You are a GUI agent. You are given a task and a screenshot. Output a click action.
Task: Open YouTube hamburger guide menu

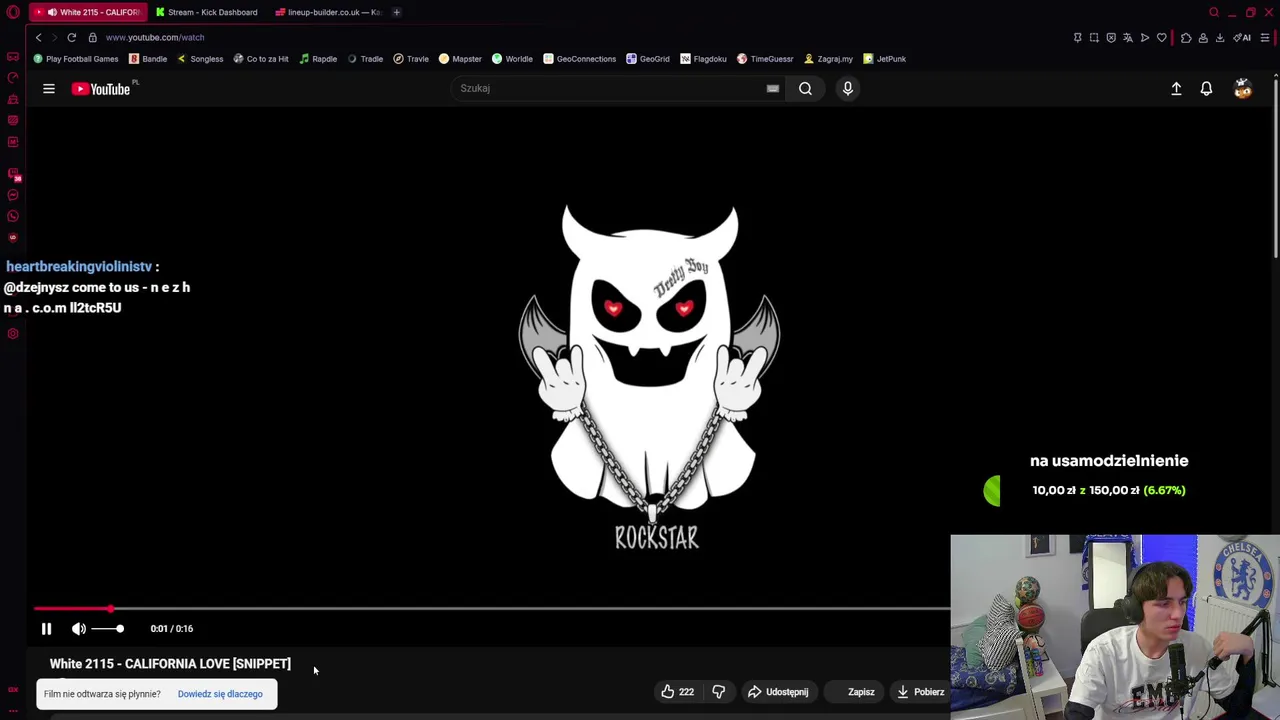(x=48, y=88)
